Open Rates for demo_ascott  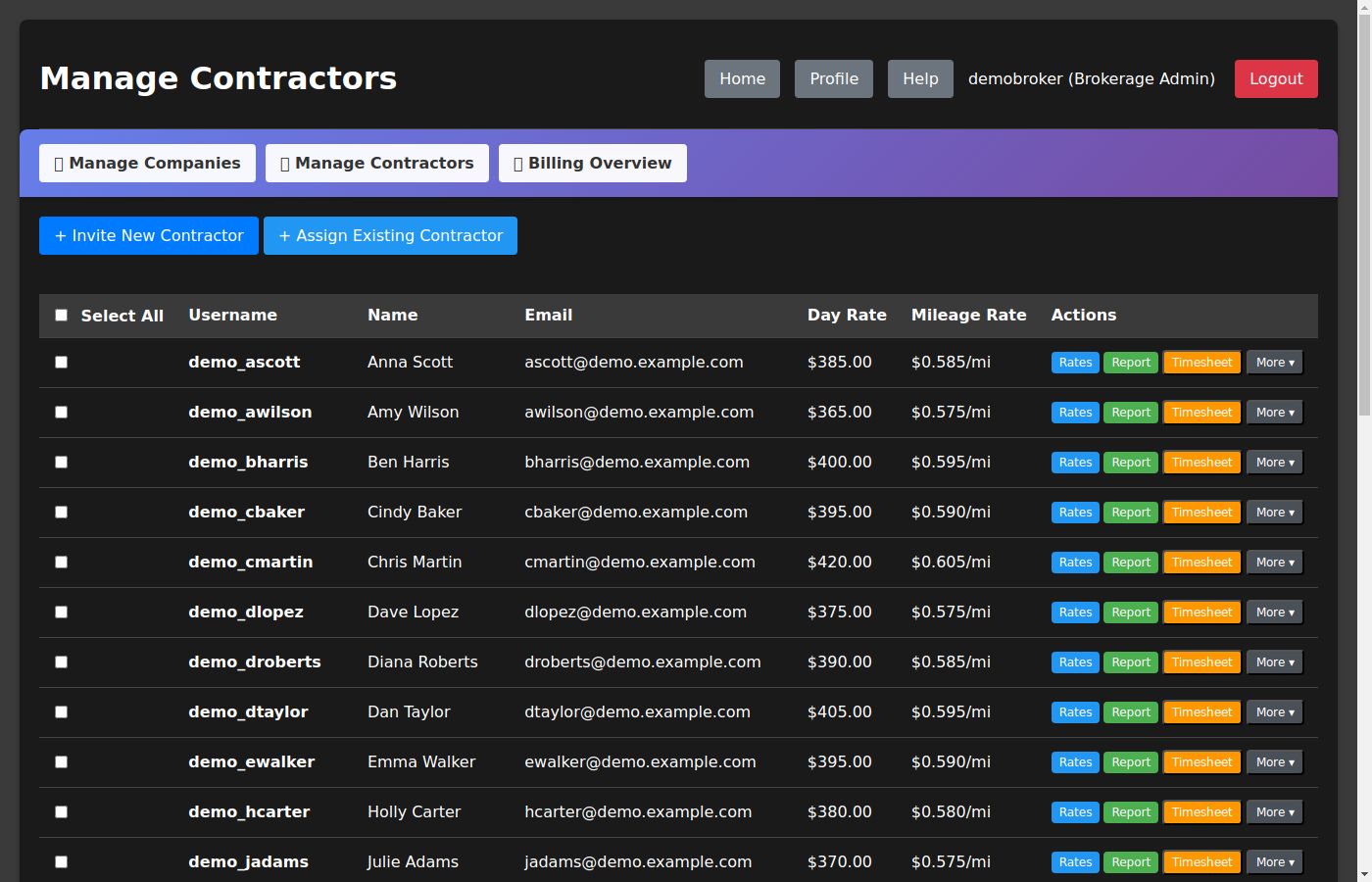1075,363
